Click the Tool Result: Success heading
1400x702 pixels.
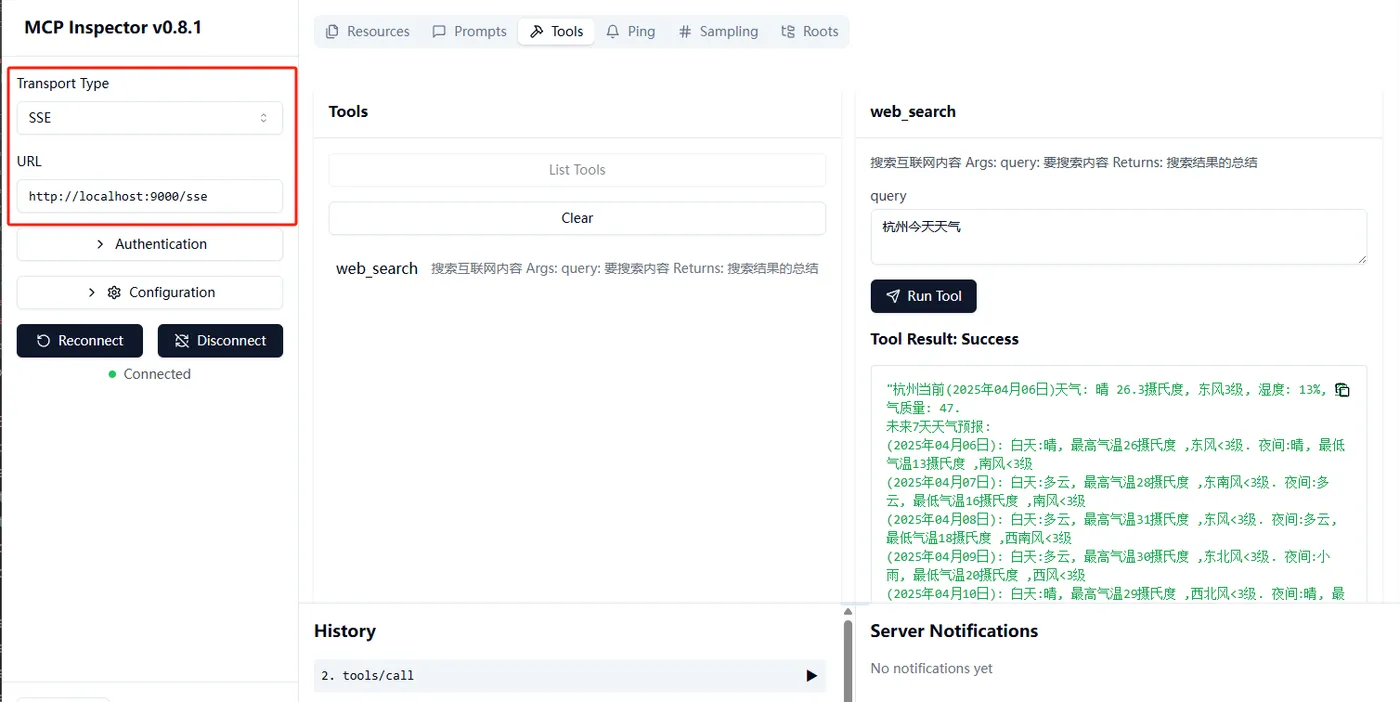pyautogui.click(x=944, y=339)
